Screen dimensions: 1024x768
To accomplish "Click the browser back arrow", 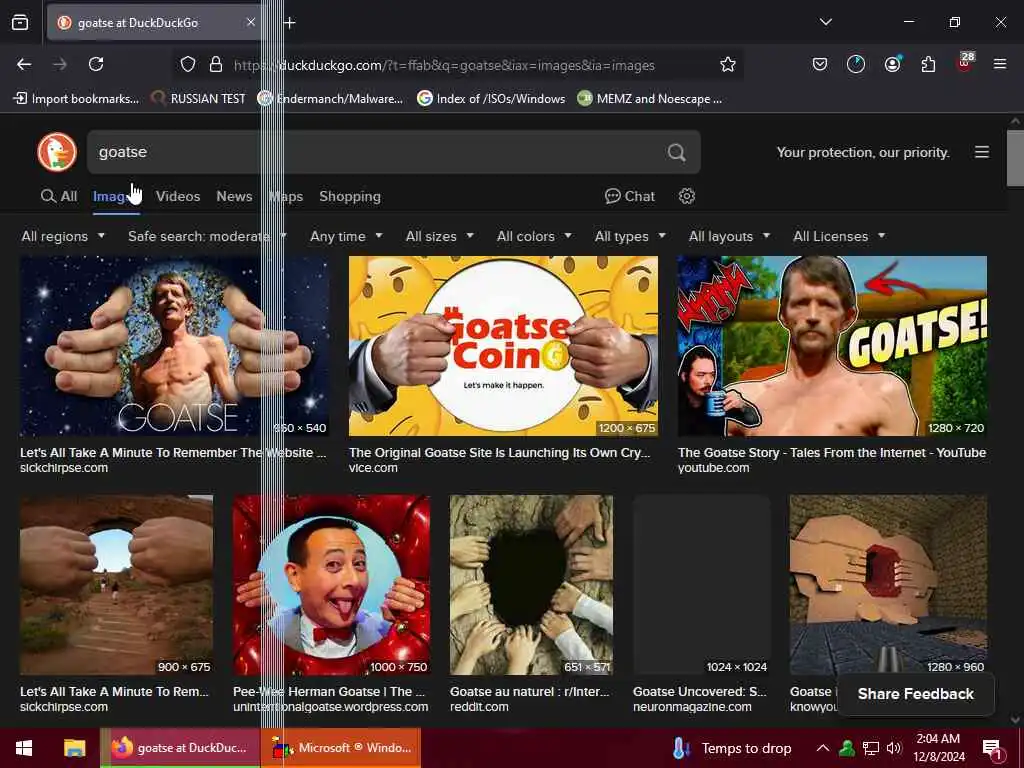I will 24,64.
